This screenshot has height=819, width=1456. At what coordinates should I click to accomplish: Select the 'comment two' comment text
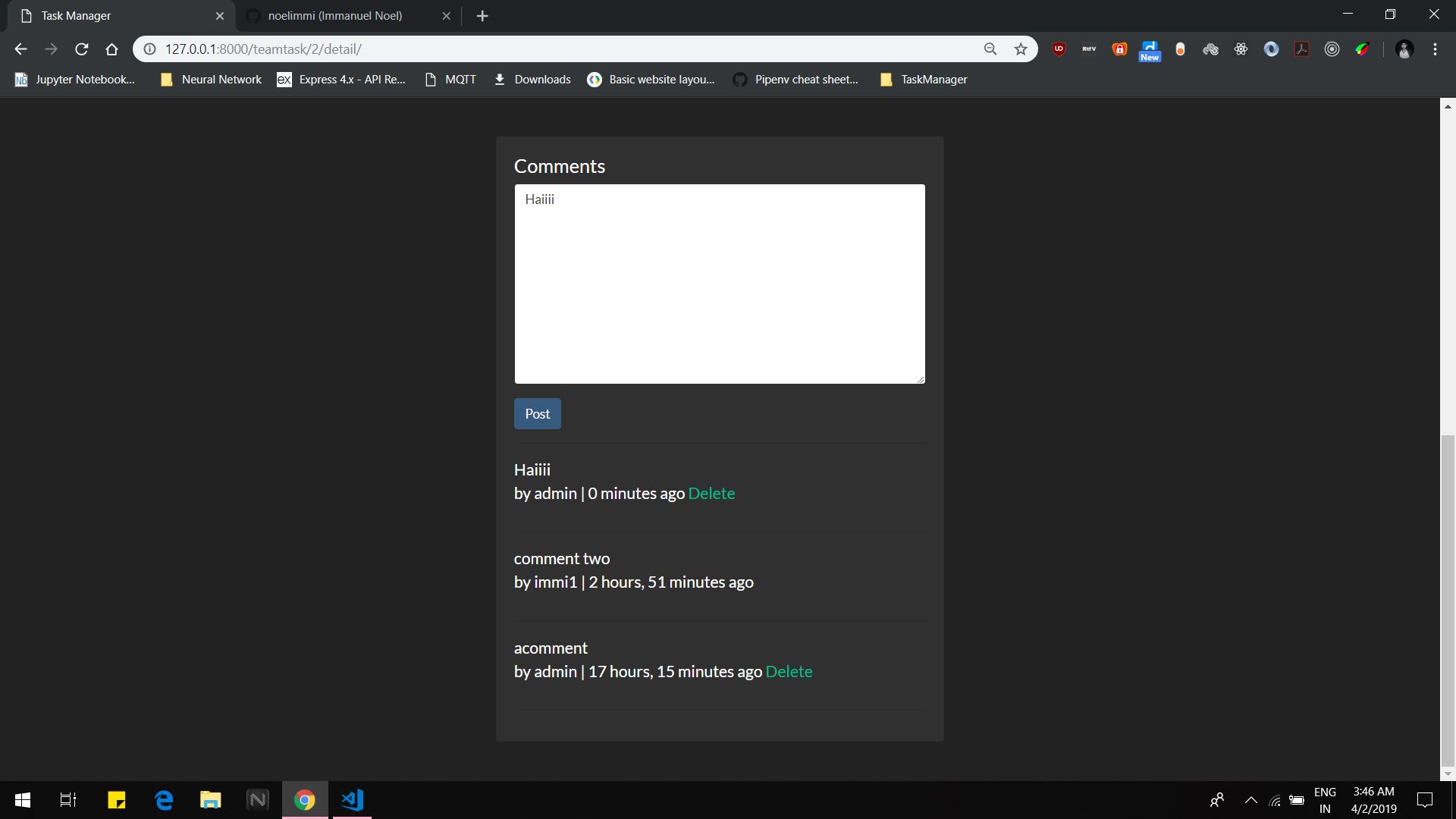562,559
